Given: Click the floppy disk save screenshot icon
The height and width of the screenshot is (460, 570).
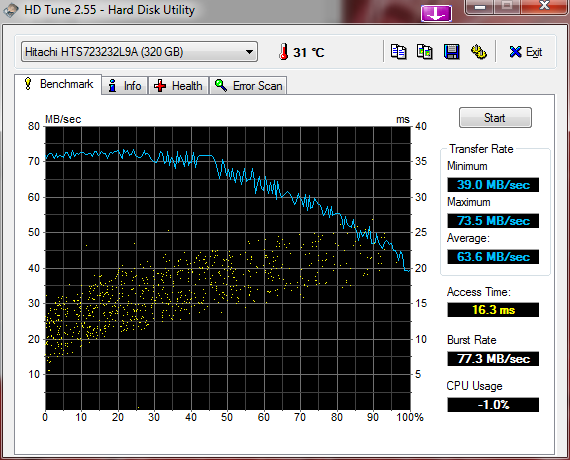Looking at the screenshot, I should click(451, 52).
